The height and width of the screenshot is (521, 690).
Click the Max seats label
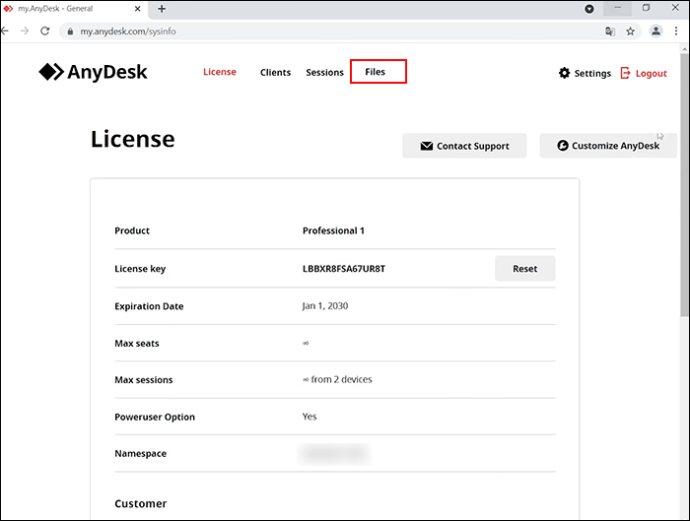pyautogui.click(x=137, y=343)
